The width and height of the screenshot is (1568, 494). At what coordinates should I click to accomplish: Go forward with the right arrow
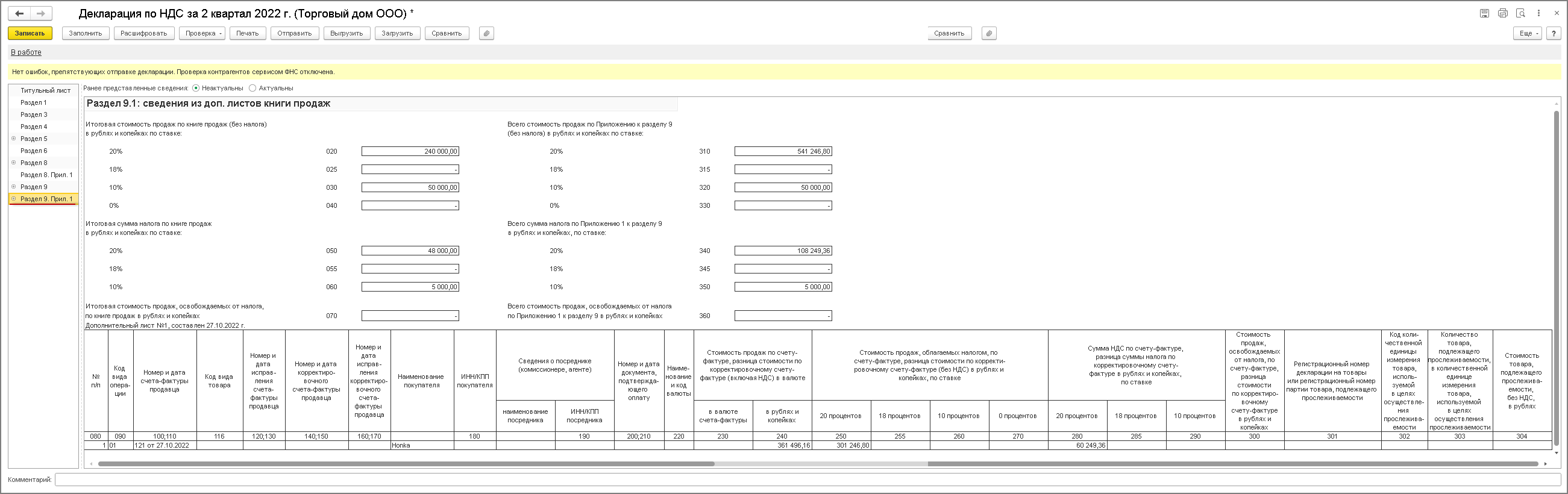[41, 13]
